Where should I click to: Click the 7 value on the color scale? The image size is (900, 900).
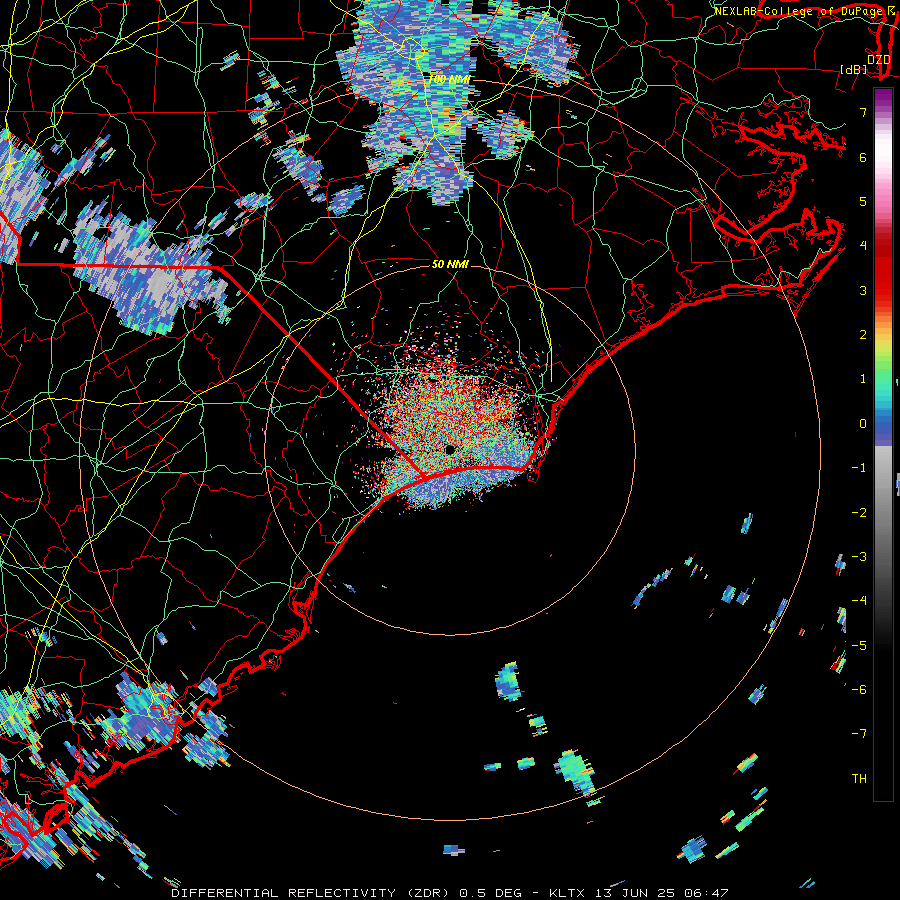click(x=863, y=112)
